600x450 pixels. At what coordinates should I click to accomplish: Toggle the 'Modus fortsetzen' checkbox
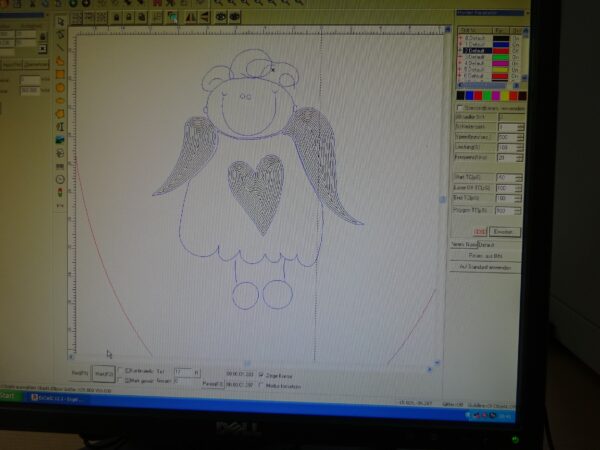pos(261,384)
